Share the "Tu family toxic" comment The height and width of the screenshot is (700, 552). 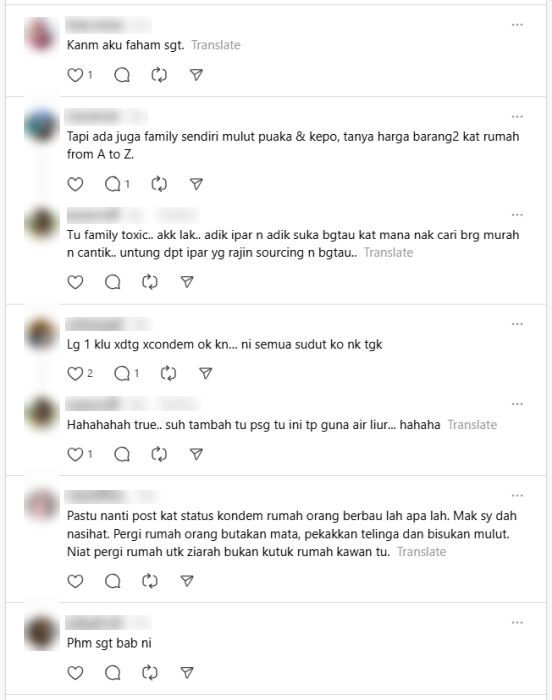(187, 282)
